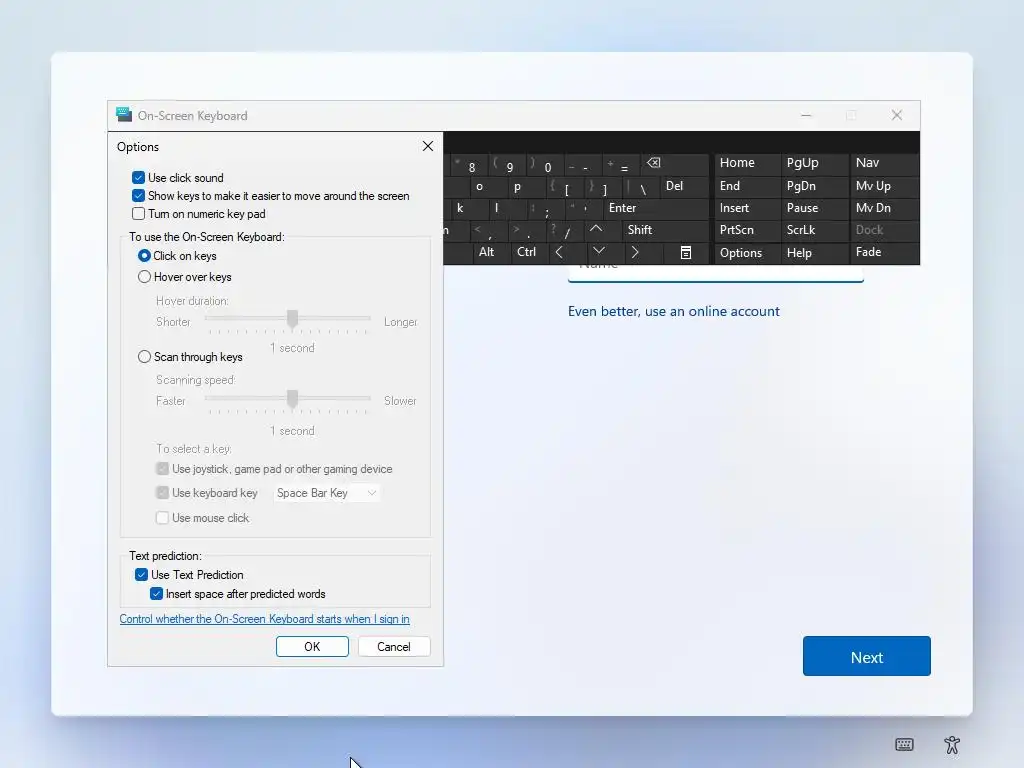
Task: Close the Options dialog
Action: click(x=428, y=146)
